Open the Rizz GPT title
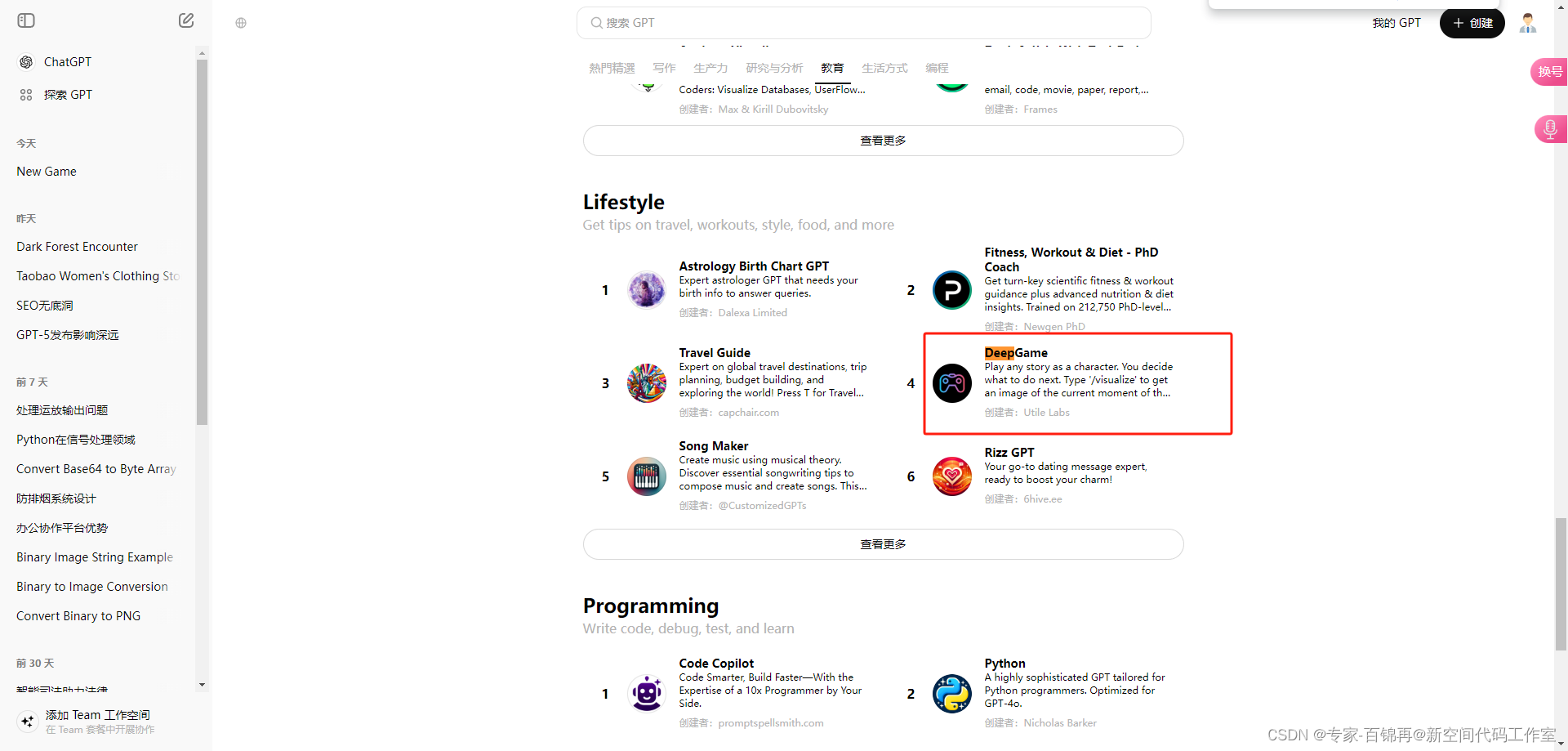1568x751 pixels. click(x=1009, y=453)
